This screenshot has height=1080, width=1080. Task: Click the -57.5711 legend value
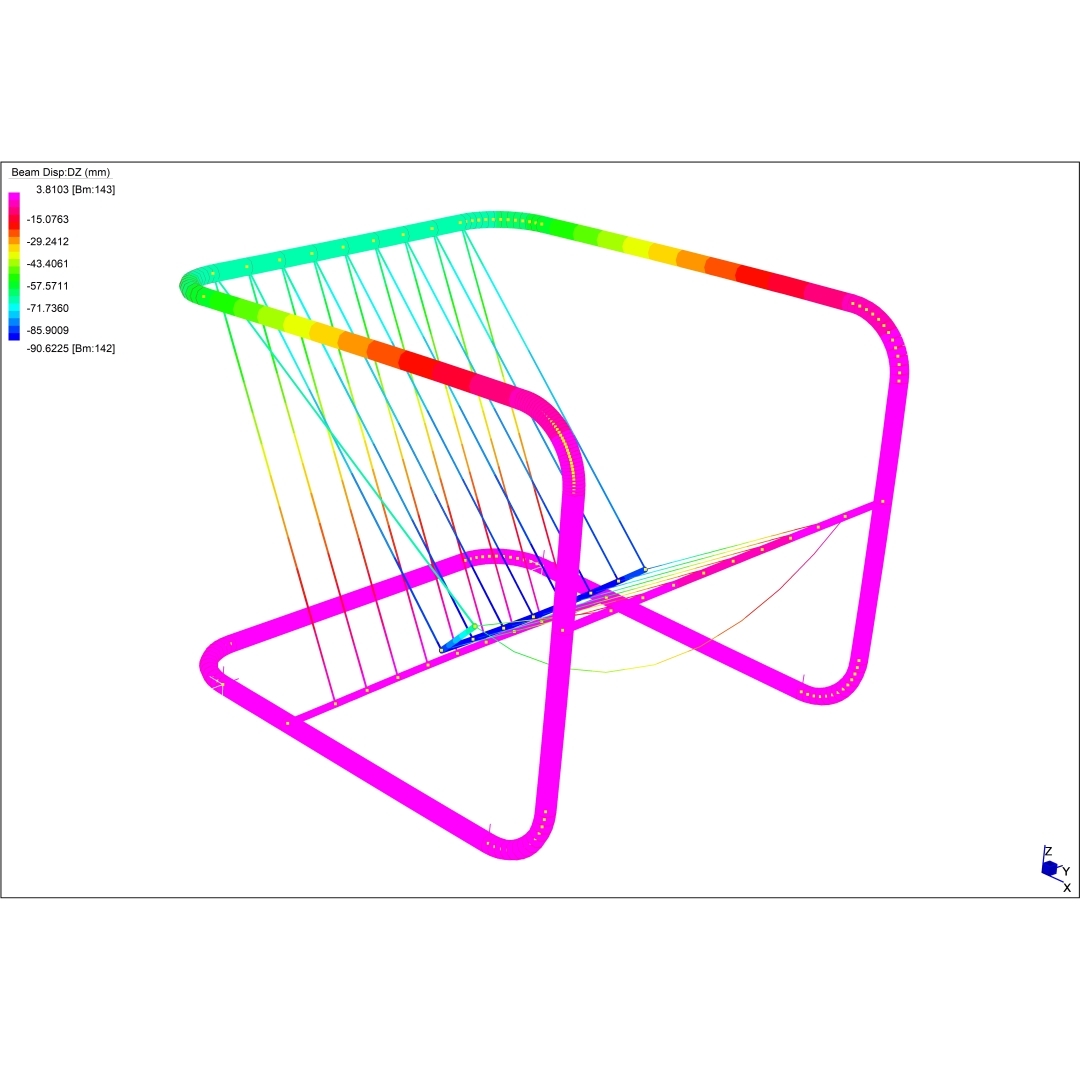coord(48,286)
